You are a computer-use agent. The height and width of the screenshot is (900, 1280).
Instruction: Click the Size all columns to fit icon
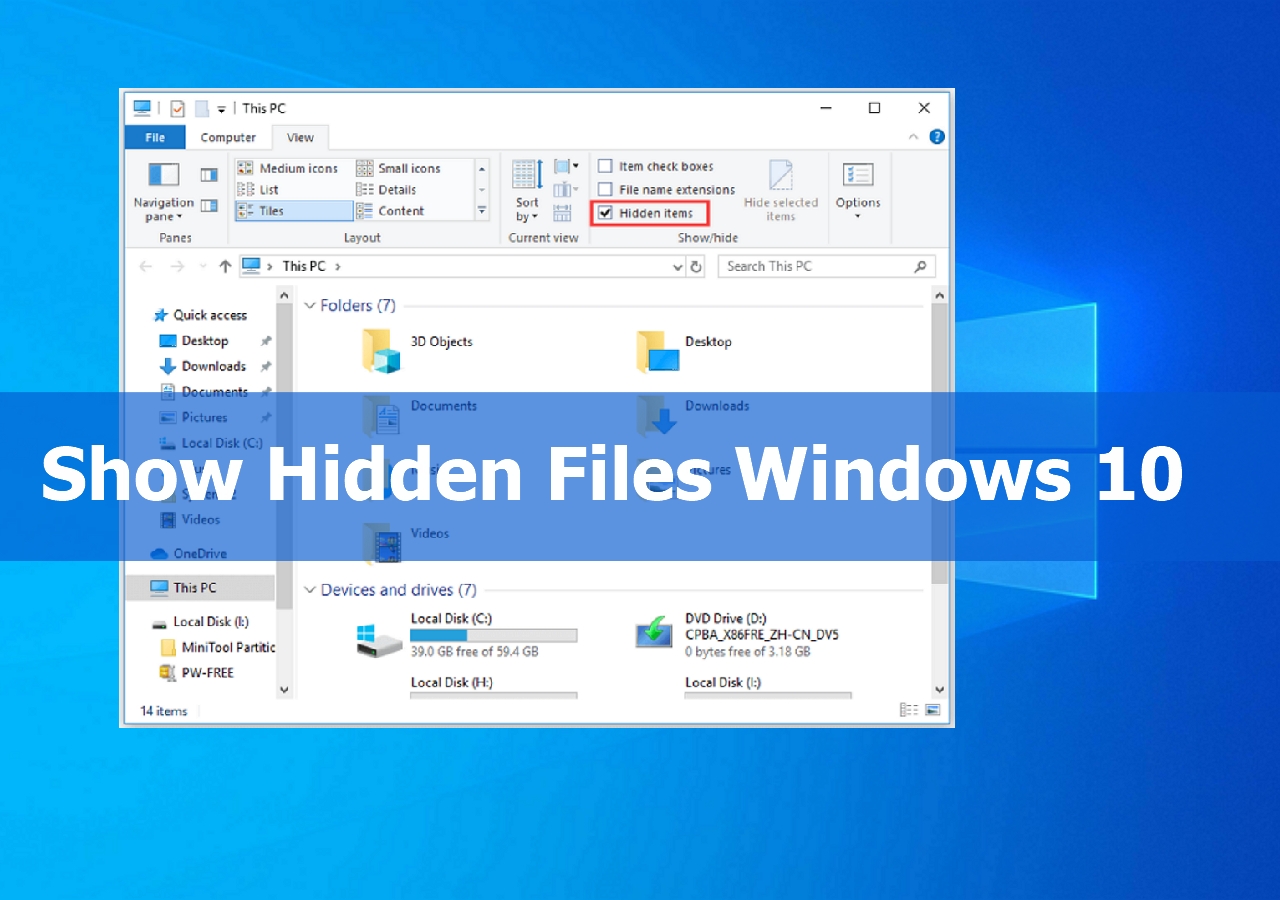(x=562, y=212)
